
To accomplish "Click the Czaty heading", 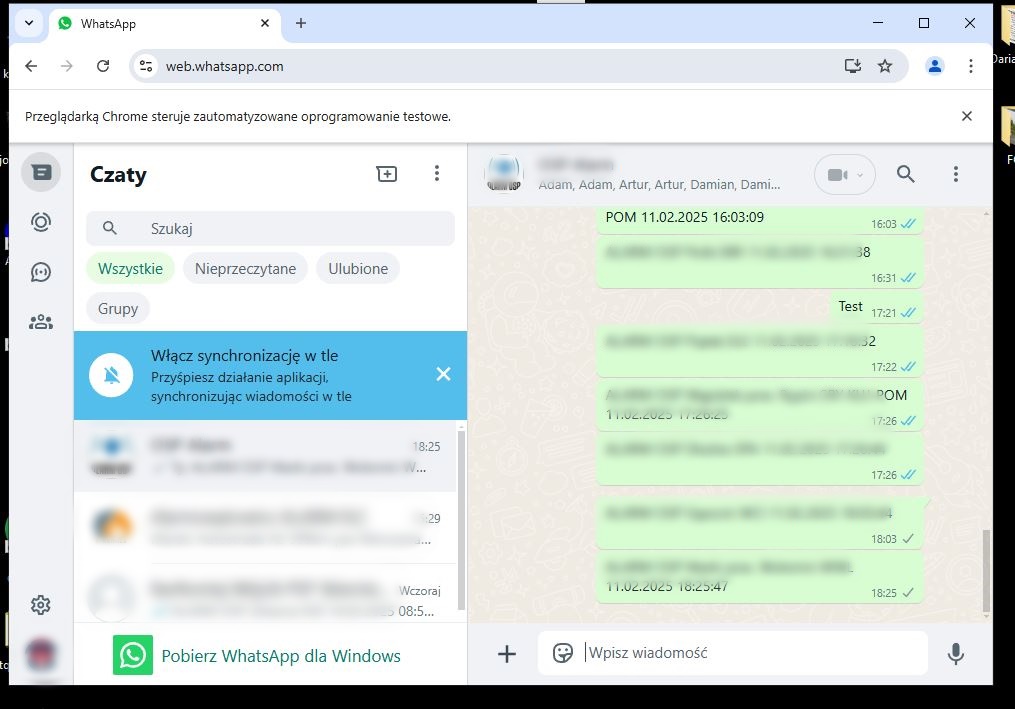I will 118,174.
